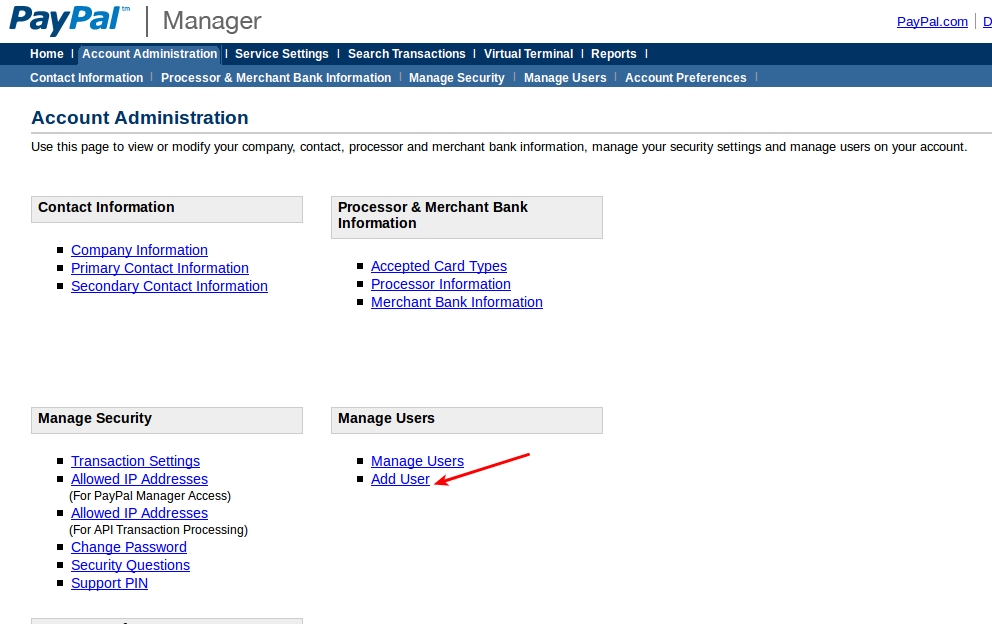Screen dimensions: 992x624
Task: Click the Transaction Settings link
Action: coord(135,461)
